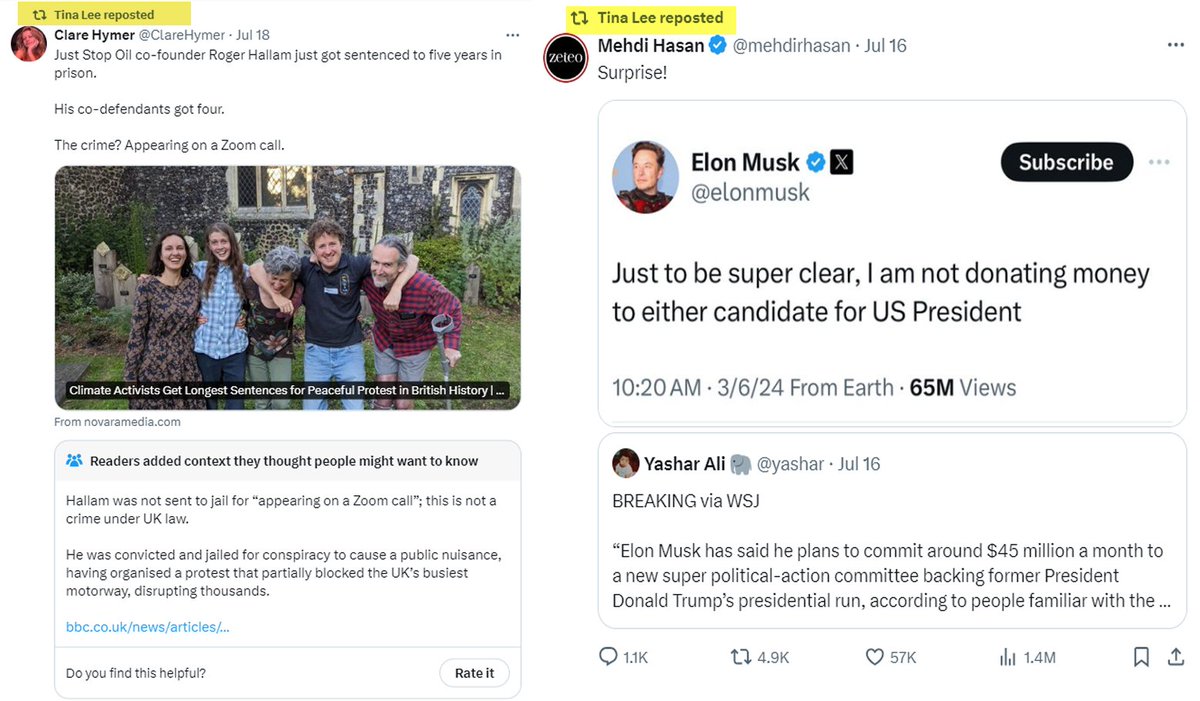Expand the options dots beside Subscribe
The width and height of the screenshot is (1200, 701).
coord(1159,163)
